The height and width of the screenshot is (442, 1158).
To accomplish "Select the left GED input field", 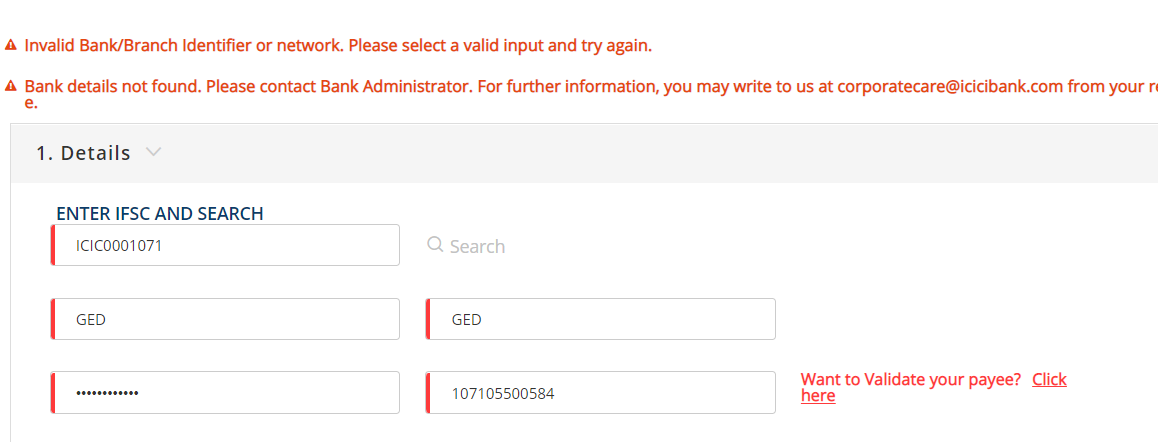I will (x=225, y=319).
